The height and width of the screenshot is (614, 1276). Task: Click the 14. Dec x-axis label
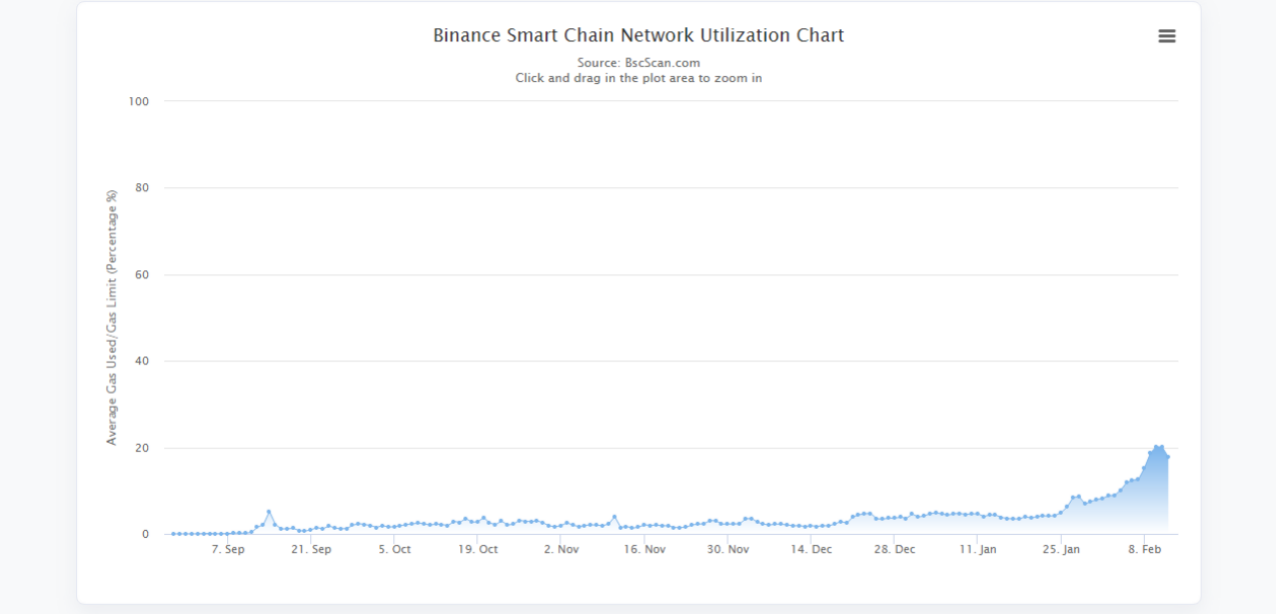click(x=811, y=549)
